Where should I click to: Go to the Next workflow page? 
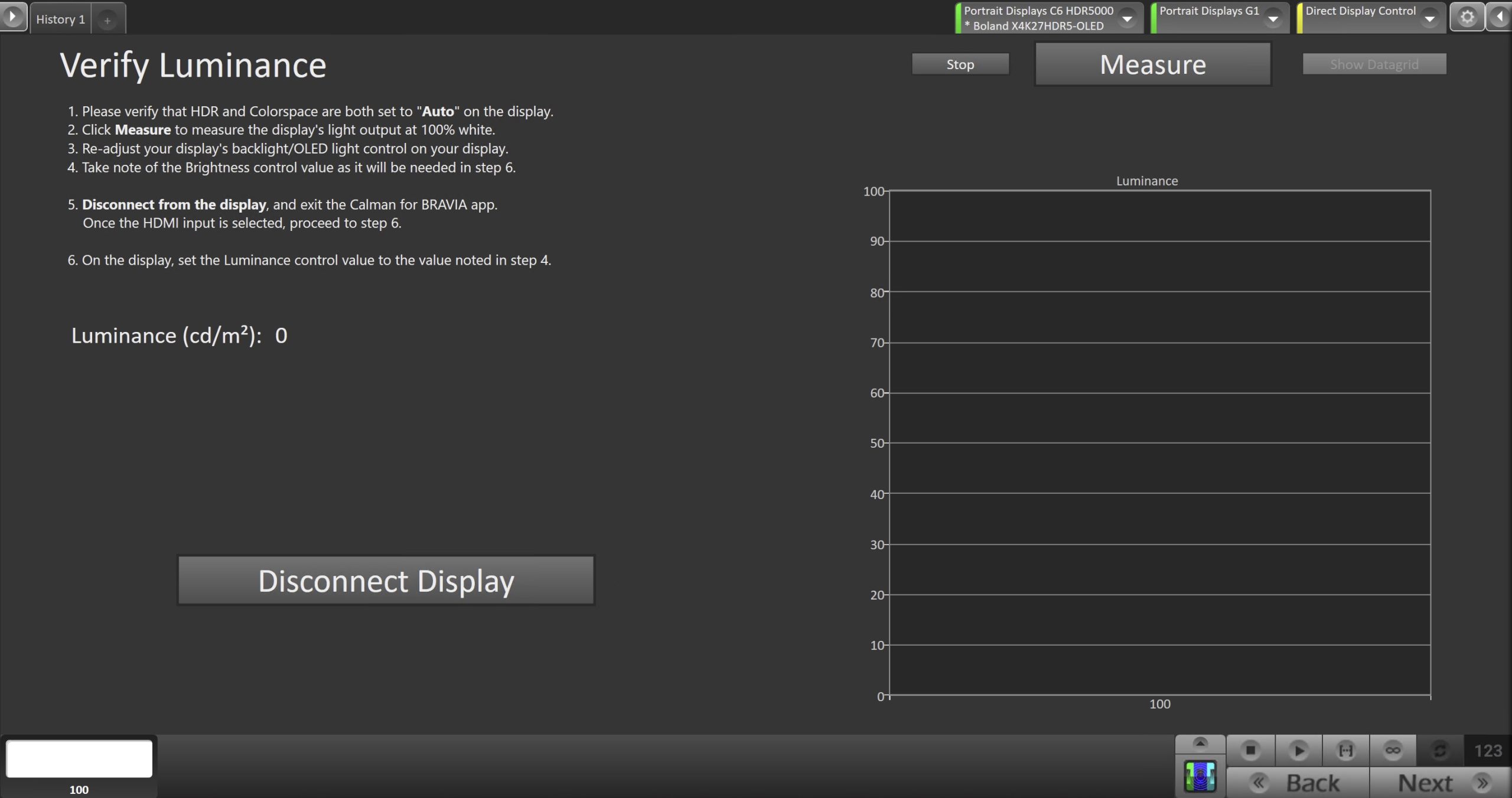tap(1440, 783)
